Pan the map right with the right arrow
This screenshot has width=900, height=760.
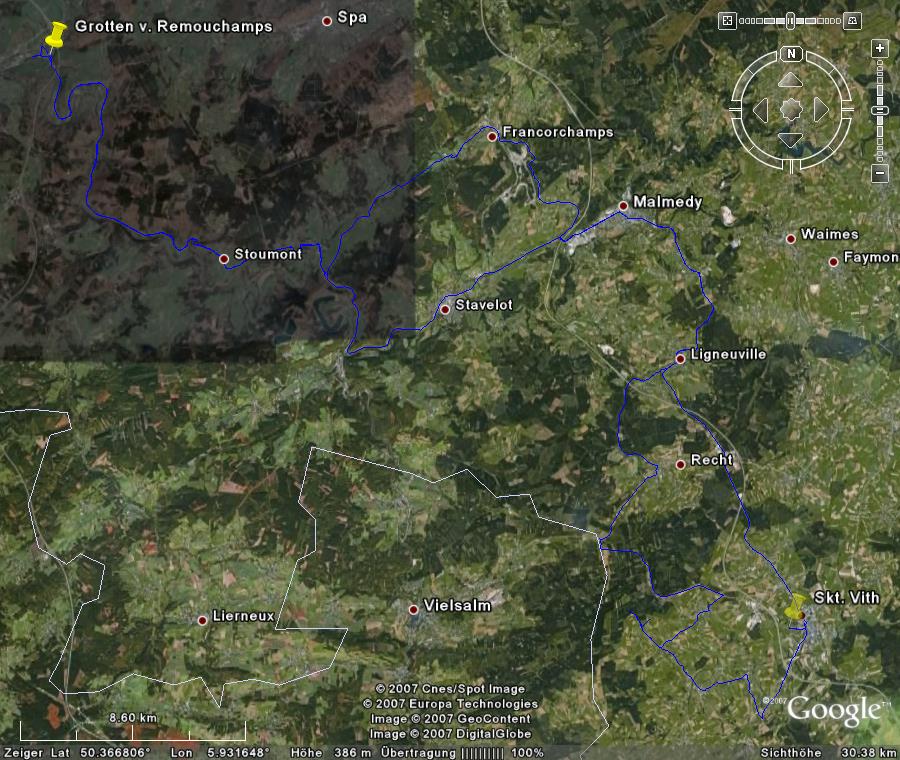pyautogui.click(x=821, y=109)
